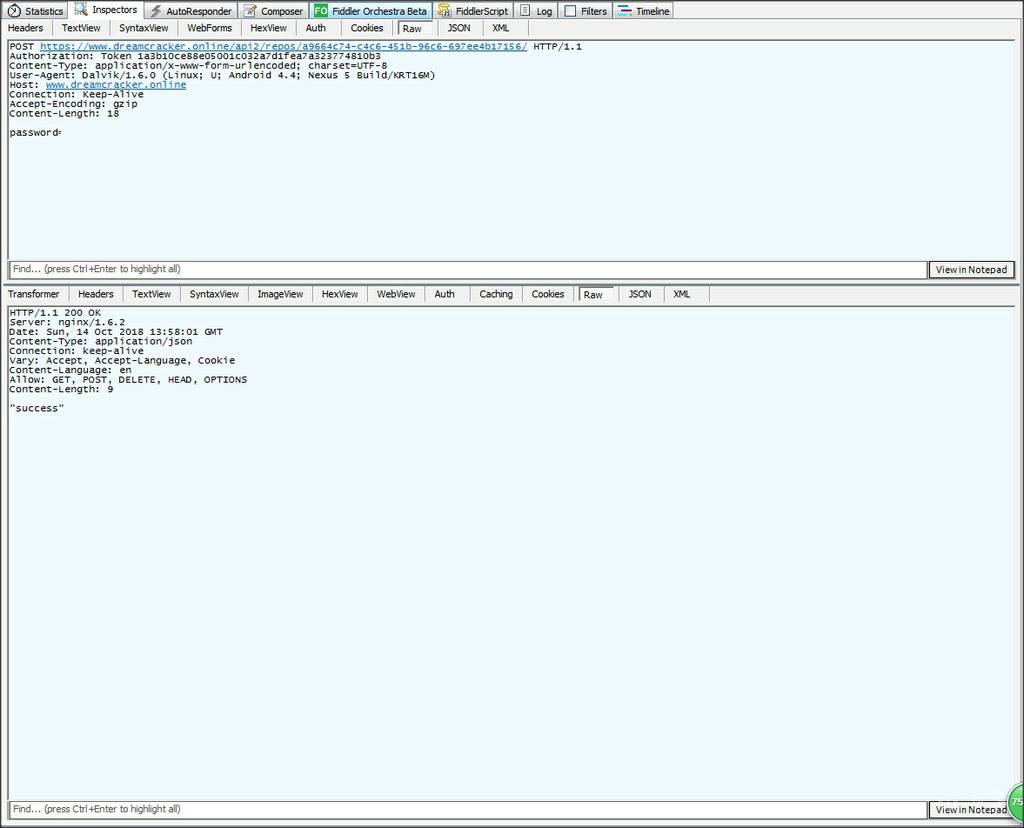Select response JSON inspector tab
This screenshot has height=828, width=1024.
(639, 294)
